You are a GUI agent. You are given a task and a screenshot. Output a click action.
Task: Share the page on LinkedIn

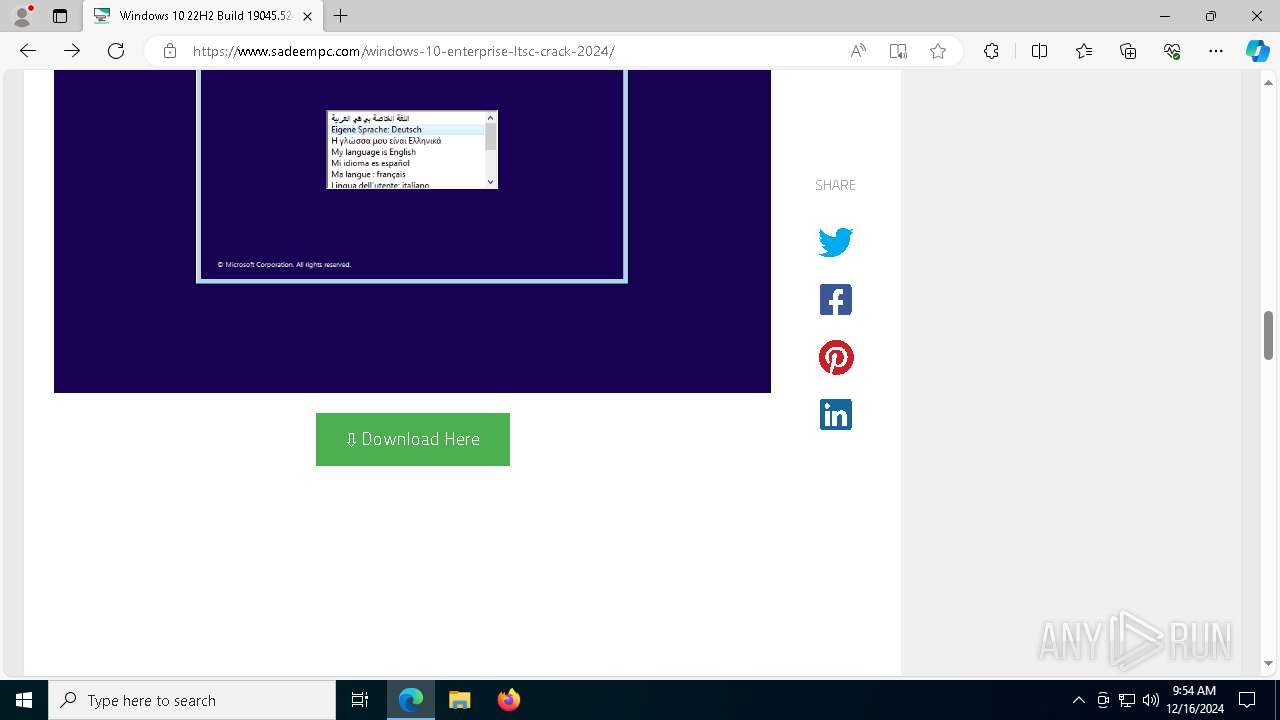point(835,415)
